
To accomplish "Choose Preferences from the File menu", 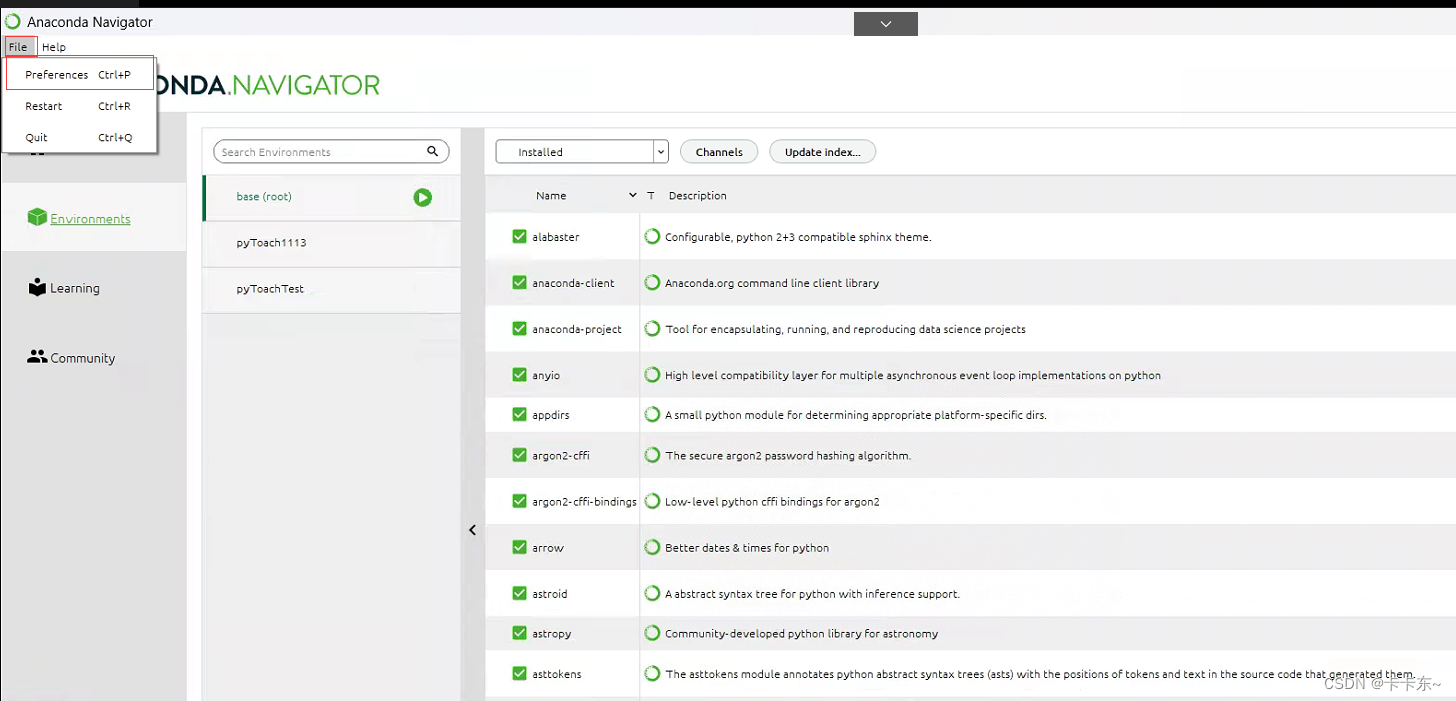I will click(x=79, y=74).
